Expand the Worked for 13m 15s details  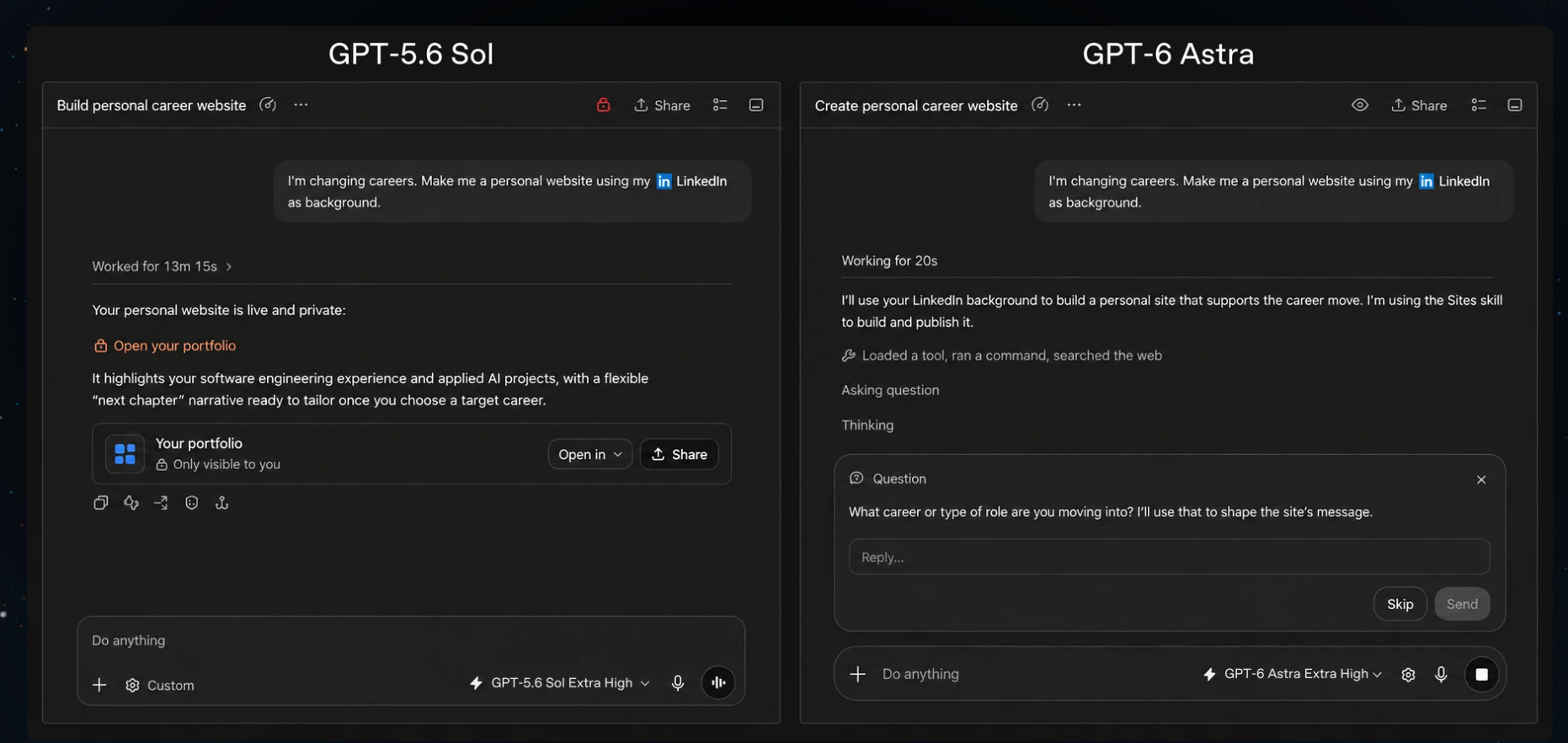[162, 266]
